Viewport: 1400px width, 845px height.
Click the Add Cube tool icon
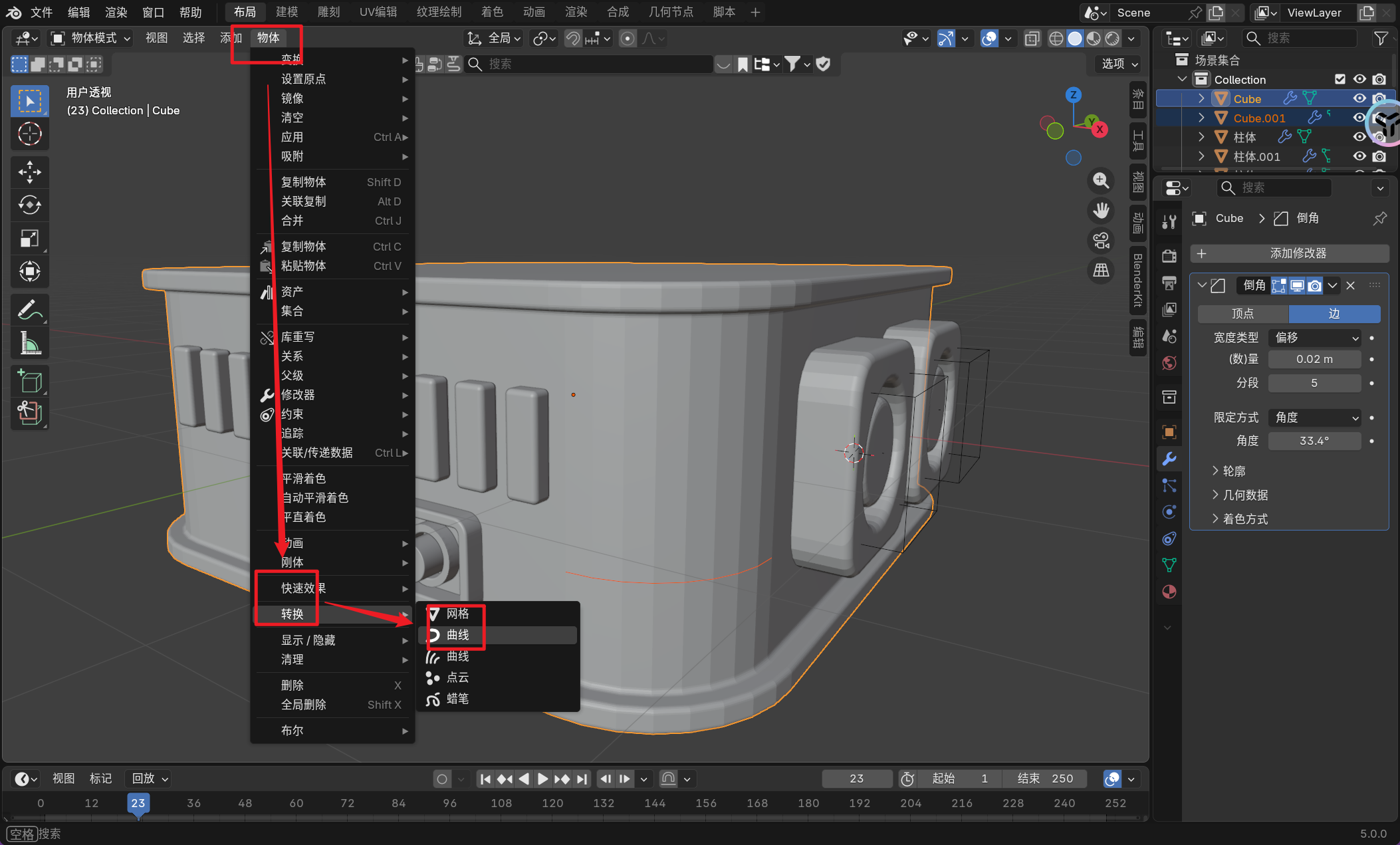(29, 381)
